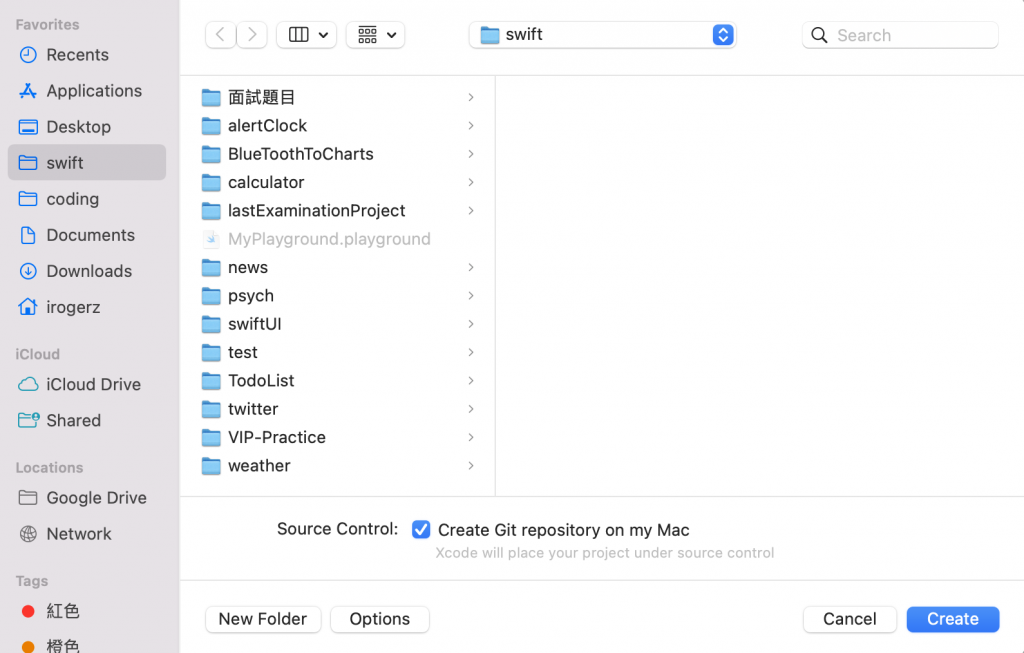Image resolution: width=1024 pixels, height=653 pixels.
Task: Select the weather folder
Action: coord(258,466)
